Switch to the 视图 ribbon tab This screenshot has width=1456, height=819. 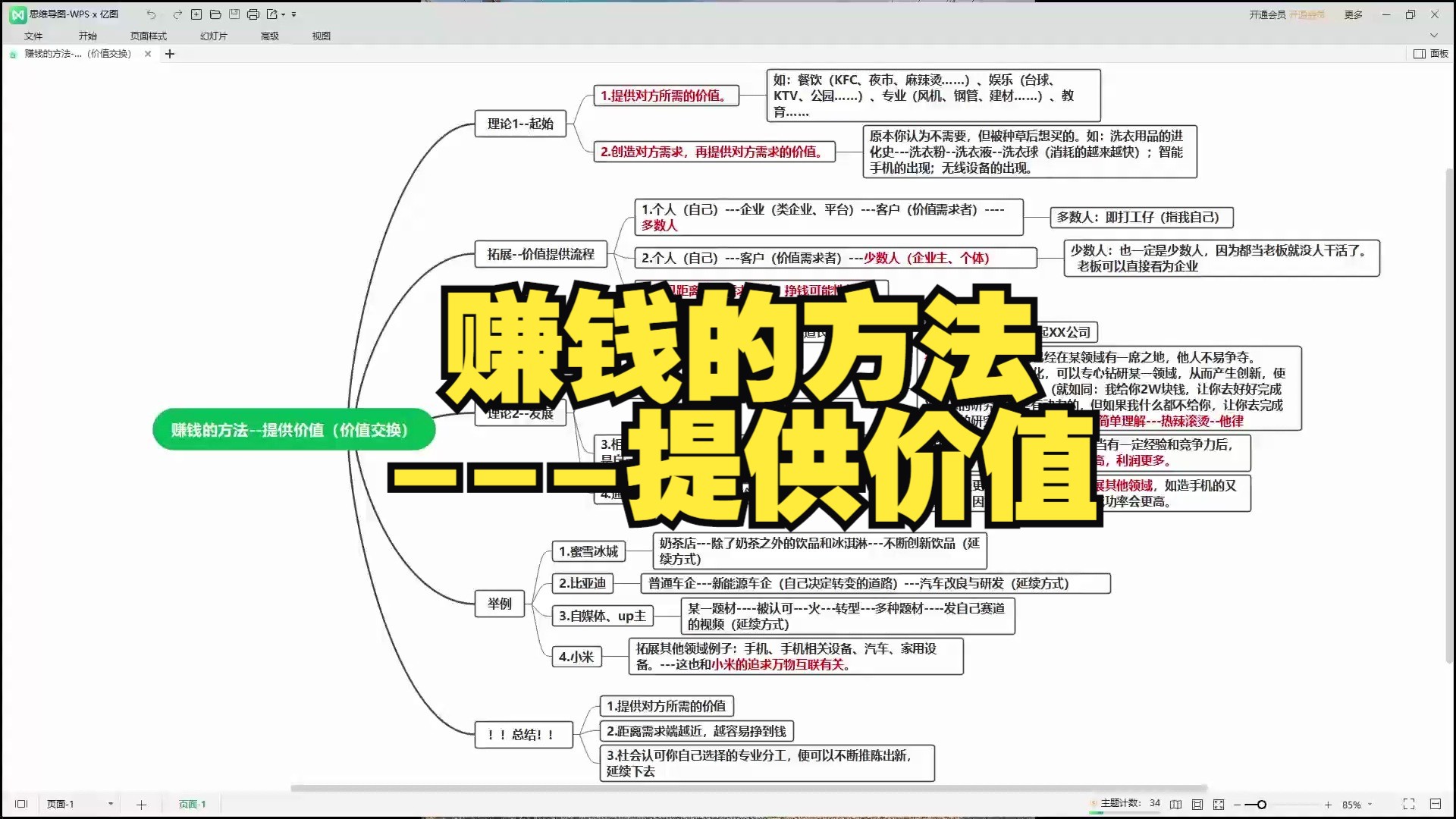click(322, 36)
